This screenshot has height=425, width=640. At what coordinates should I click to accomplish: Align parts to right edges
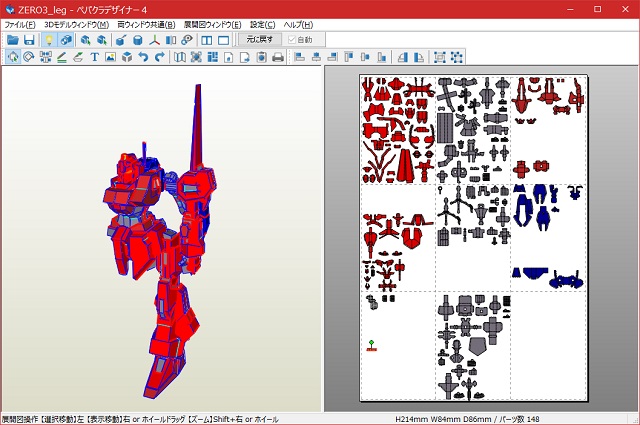333,57
